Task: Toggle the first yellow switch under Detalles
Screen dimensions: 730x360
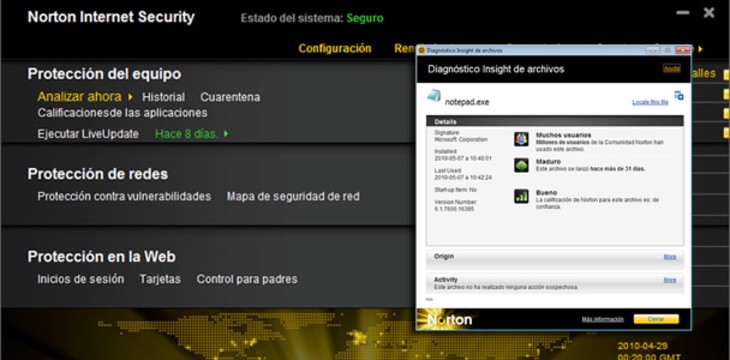Action: coord(726,75)
